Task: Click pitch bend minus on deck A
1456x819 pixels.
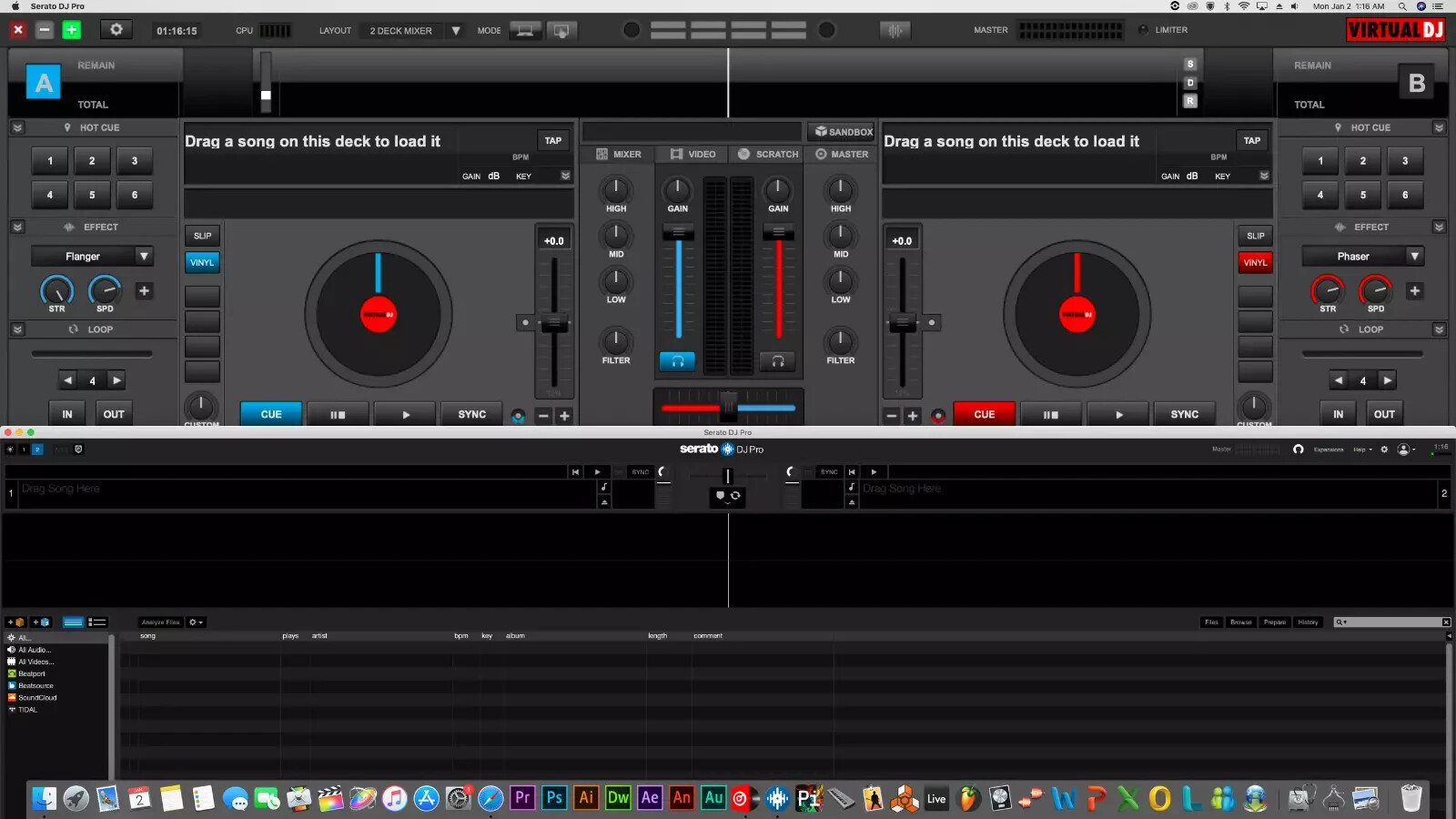Action: coord(543,416)
